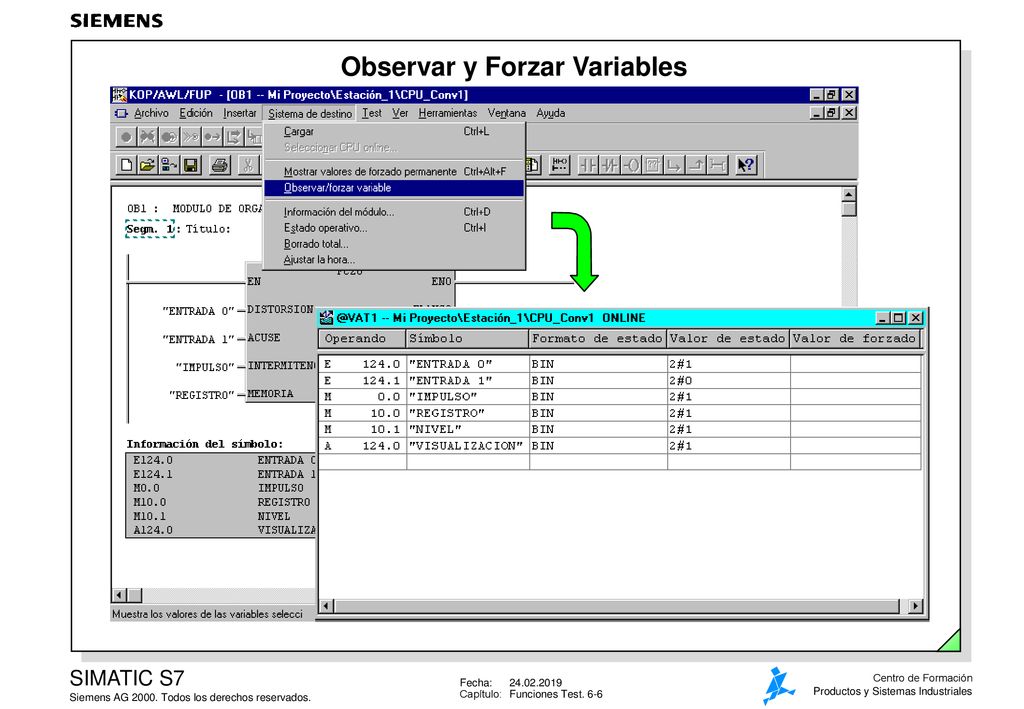Image resolution: width=1024 pixels, height=709 pixels.
Task: Click operand M 10.0 cell
Action: pos(362,413)
